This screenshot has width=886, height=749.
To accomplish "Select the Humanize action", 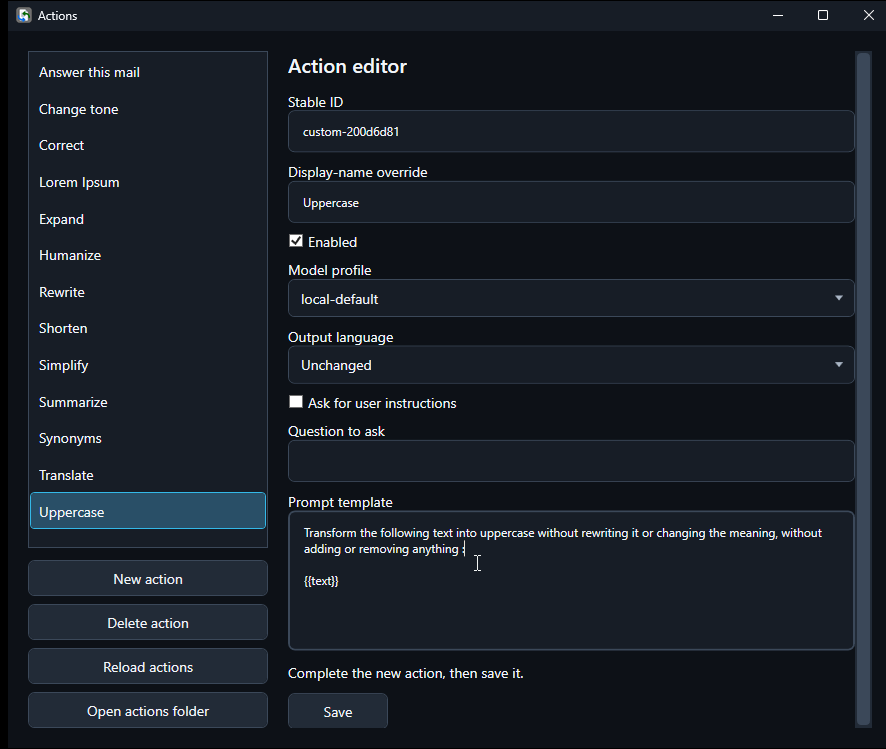I will click(147, 255).
